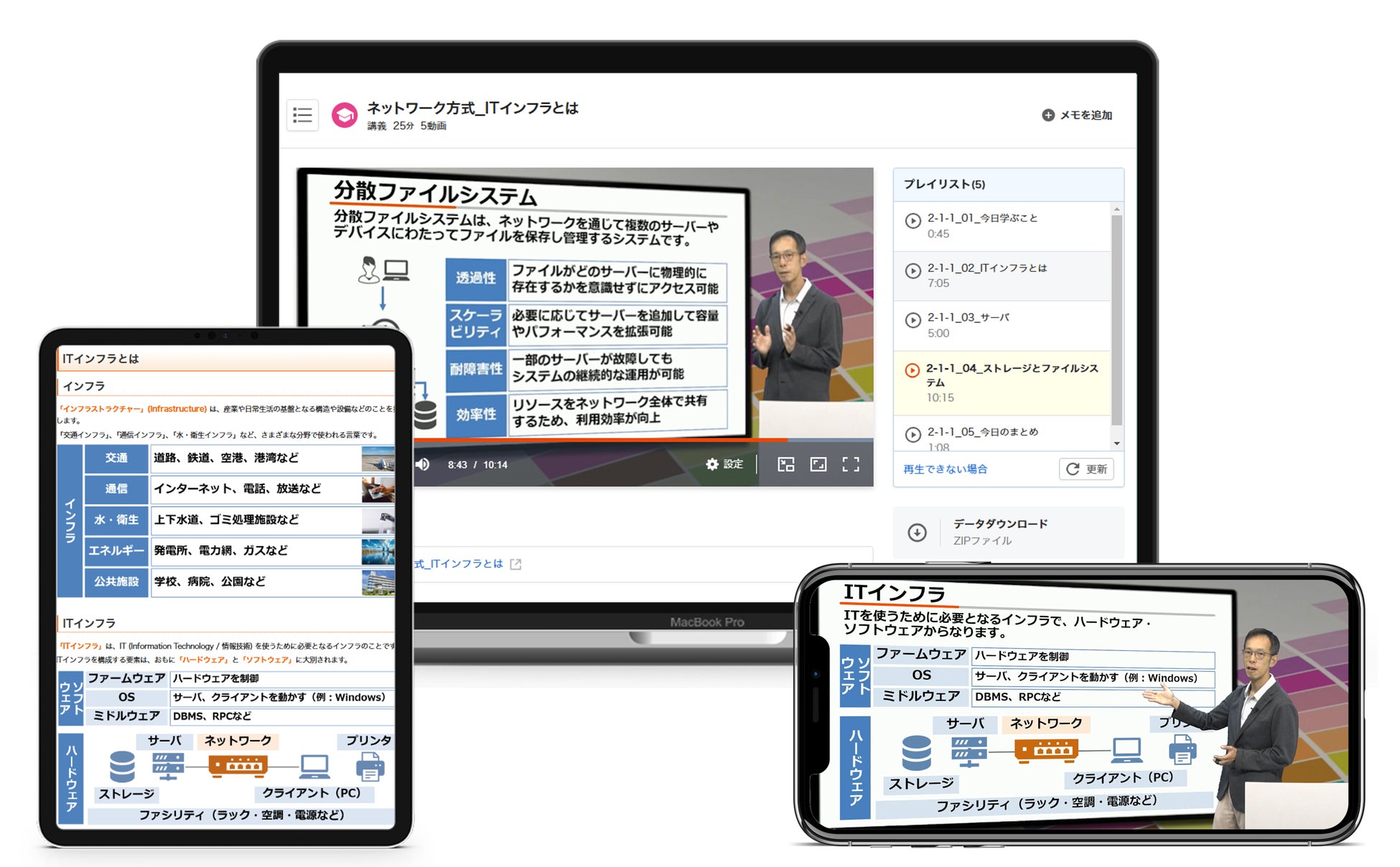Play 2-1-1_05 今日のまとめ video
The height and width of the screenshot is (867, 1400).
982,432
